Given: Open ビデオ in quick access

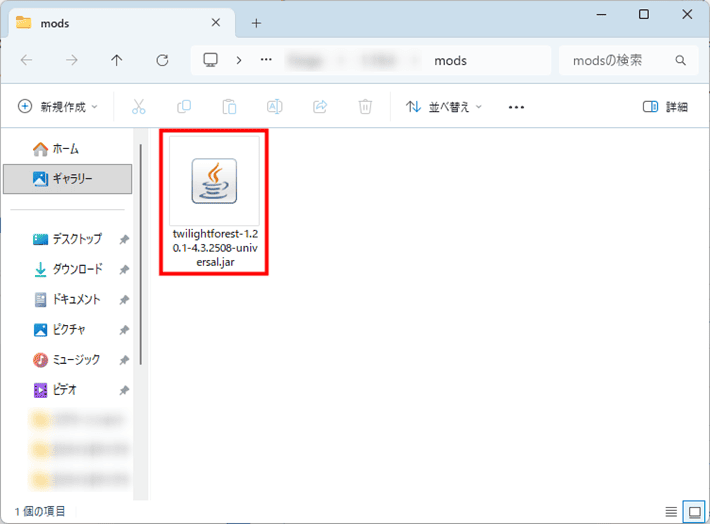Looking at the screenshot, I should click(x=67, y=390).
